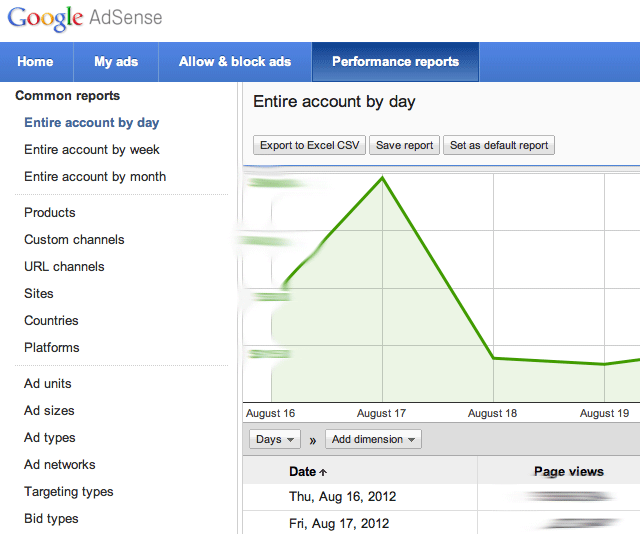
Task: View the URL channels report
Action: click(x=64, y=266)
